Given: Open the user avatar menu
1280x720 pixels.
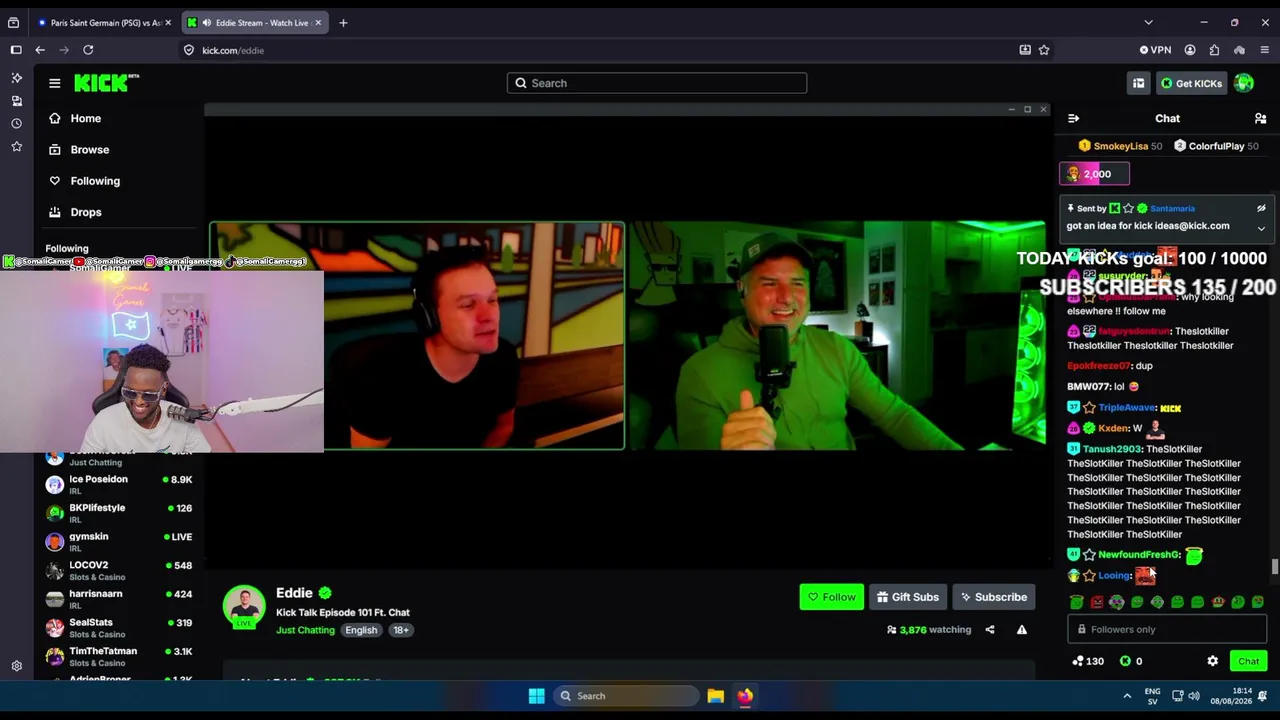Looking at the screenshot, I should pos(1244,83).
